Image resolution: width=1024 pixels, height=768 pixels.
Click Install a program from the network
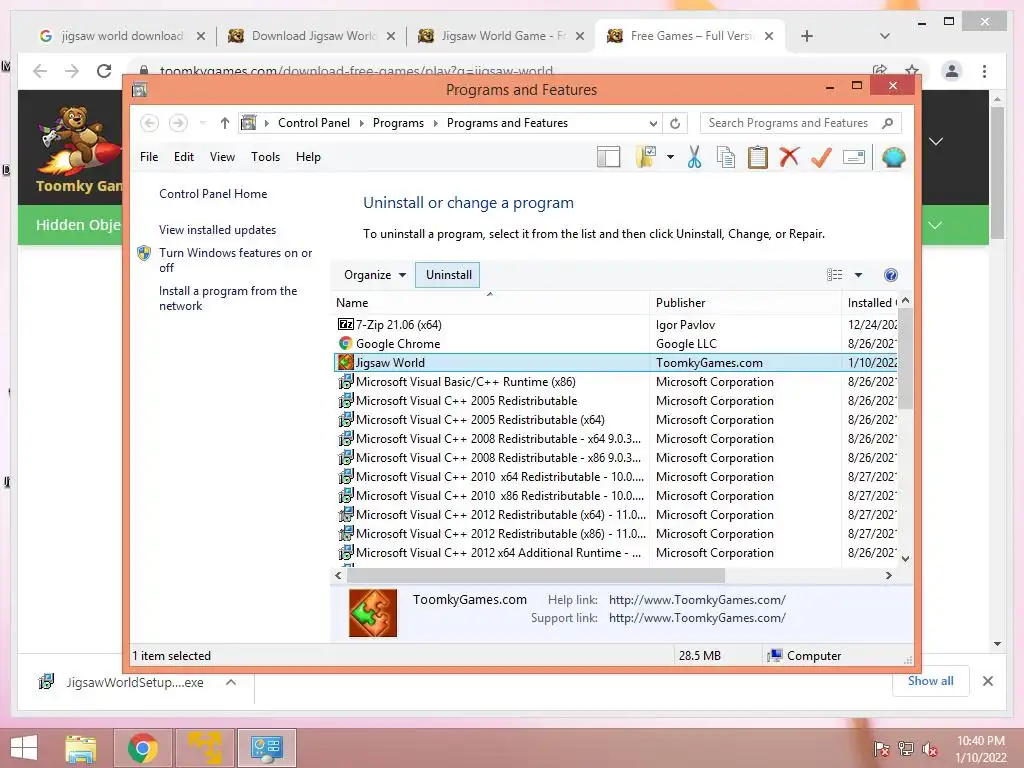tap(228, 298)
